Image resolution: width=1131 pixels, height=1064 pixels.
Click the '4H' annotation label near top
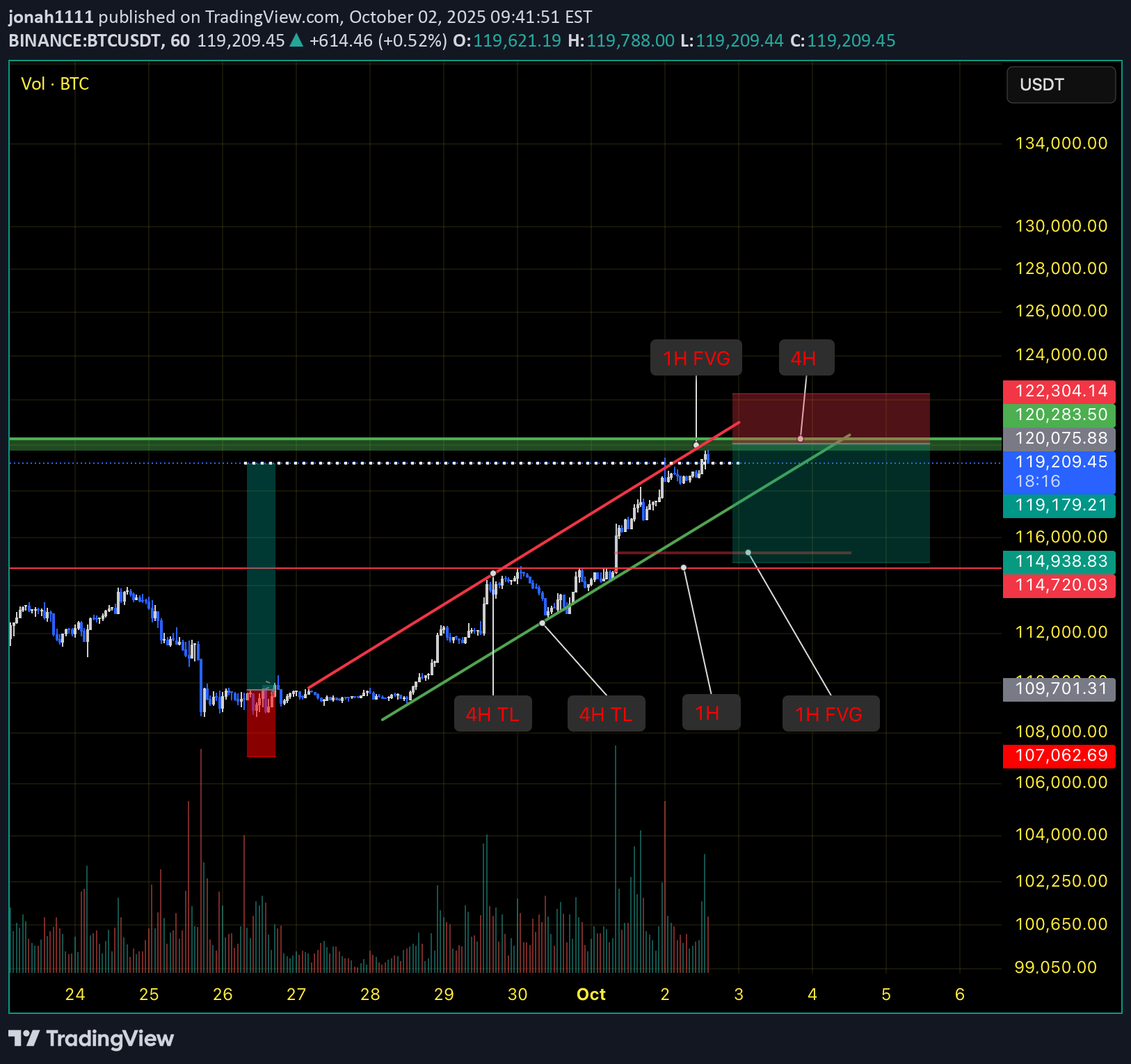(x=805, y=357)
